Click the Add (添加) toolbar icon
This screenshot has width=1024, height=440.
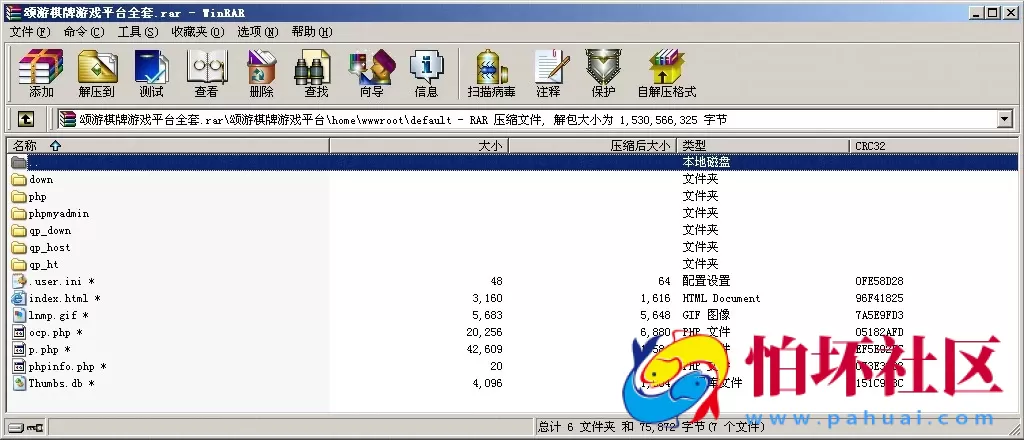(x=40, y=73)
